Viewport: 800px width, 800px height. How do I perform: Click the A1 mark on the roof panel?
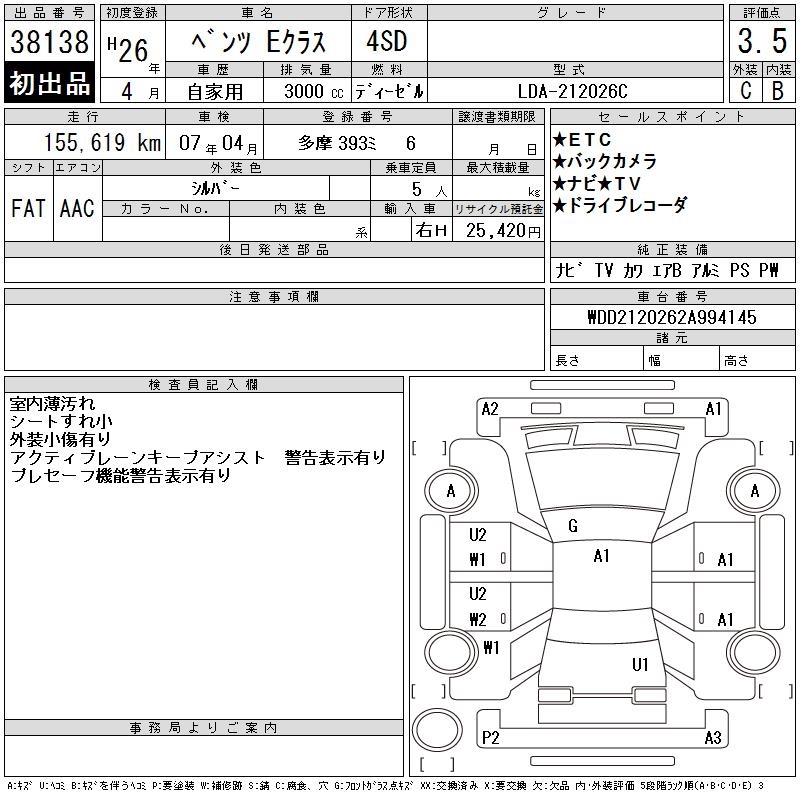pyautogui.click(x=602, y=555)
